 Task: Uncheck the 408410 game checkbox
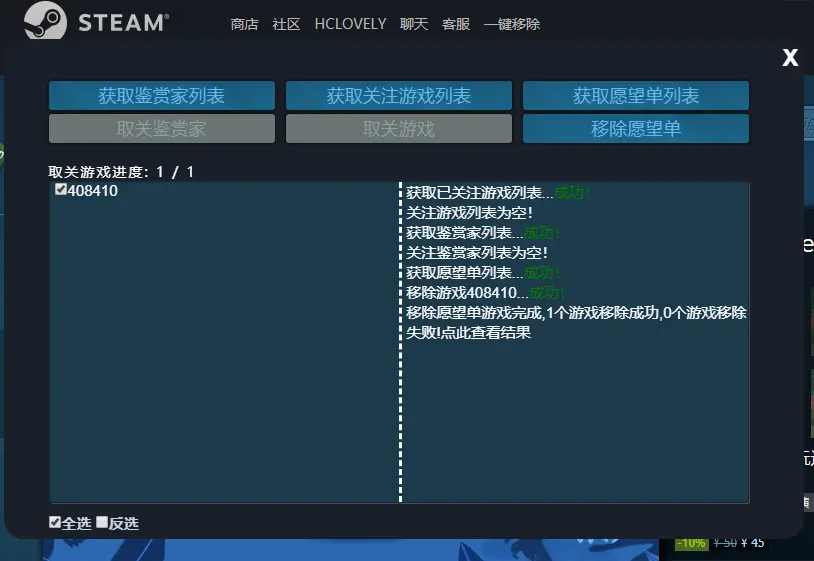(x=61, y=189)
